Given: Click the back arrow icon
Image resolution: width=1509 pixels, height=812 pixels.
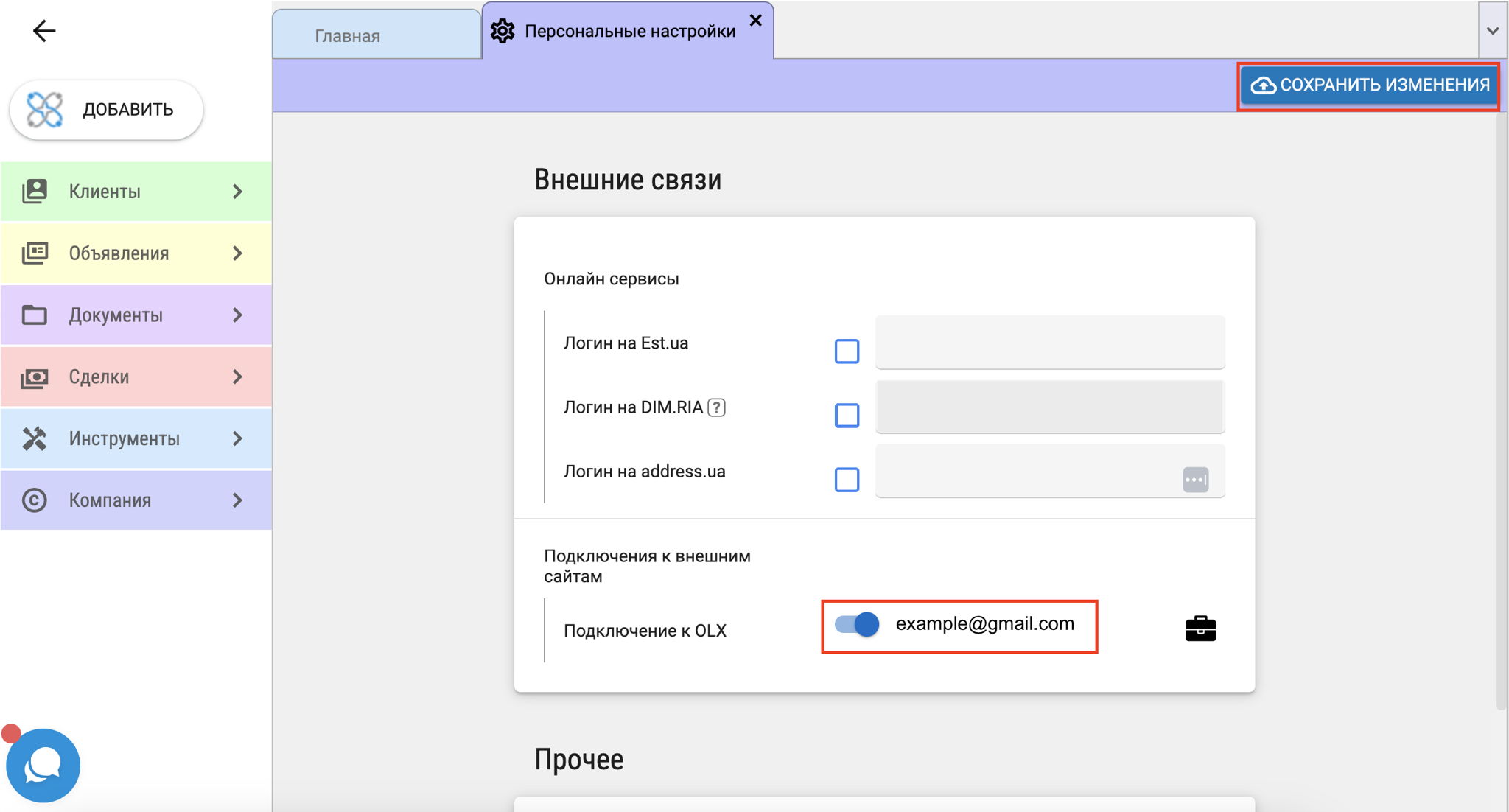Looking at the screenshot, I should pyautogui.click(x=44, y=30).
